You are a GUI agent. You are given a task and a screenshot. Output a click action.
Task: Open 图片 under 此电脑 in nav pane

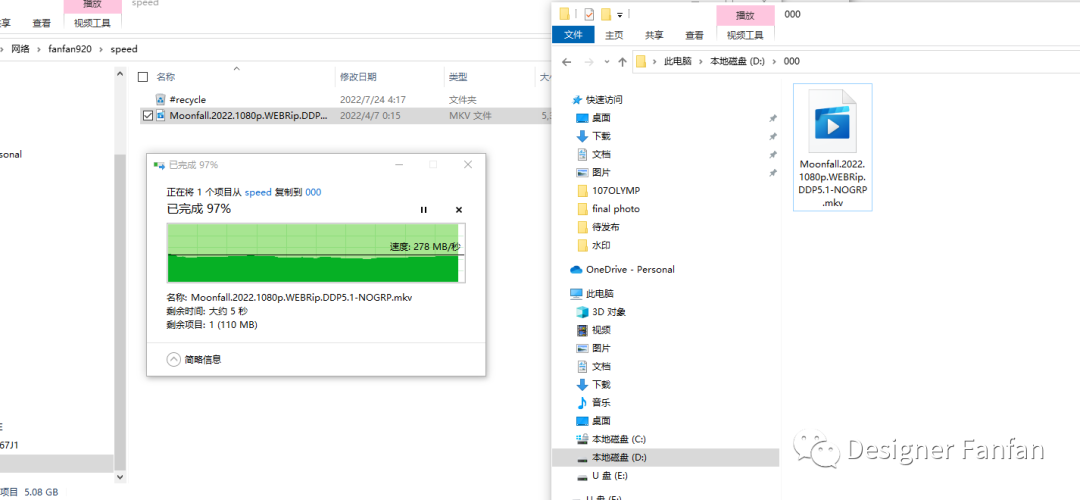pyautogui.click(x=601, y=348)
